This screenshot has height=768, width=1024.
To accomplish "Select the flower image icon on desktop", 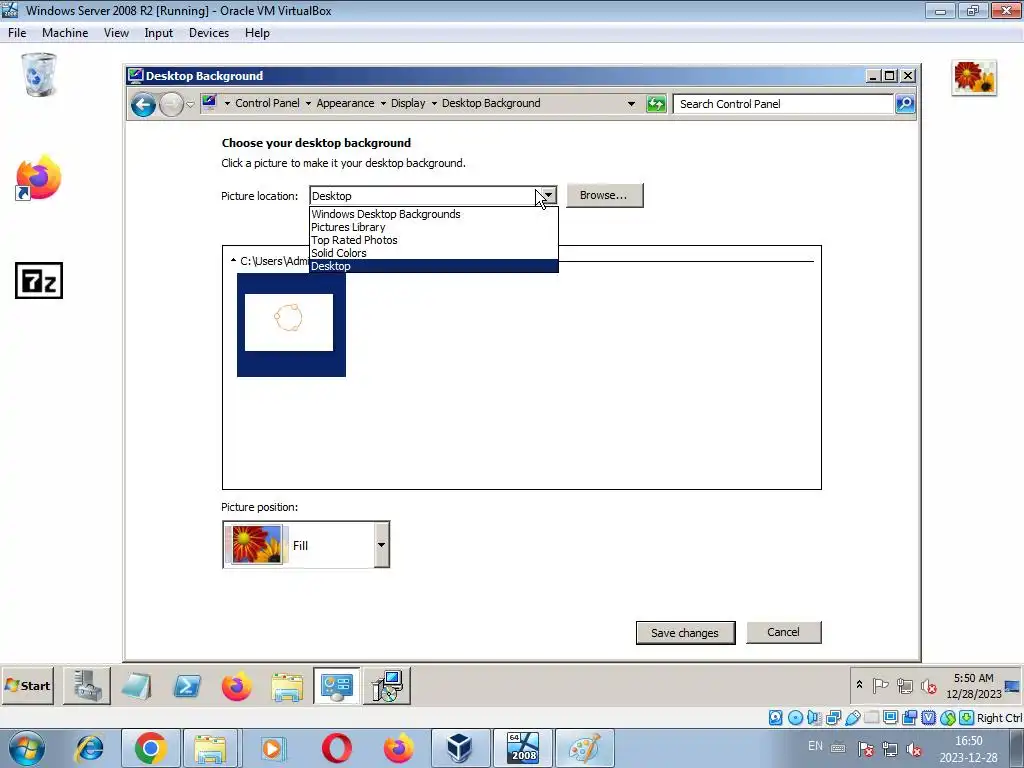I will click(974, 78).
